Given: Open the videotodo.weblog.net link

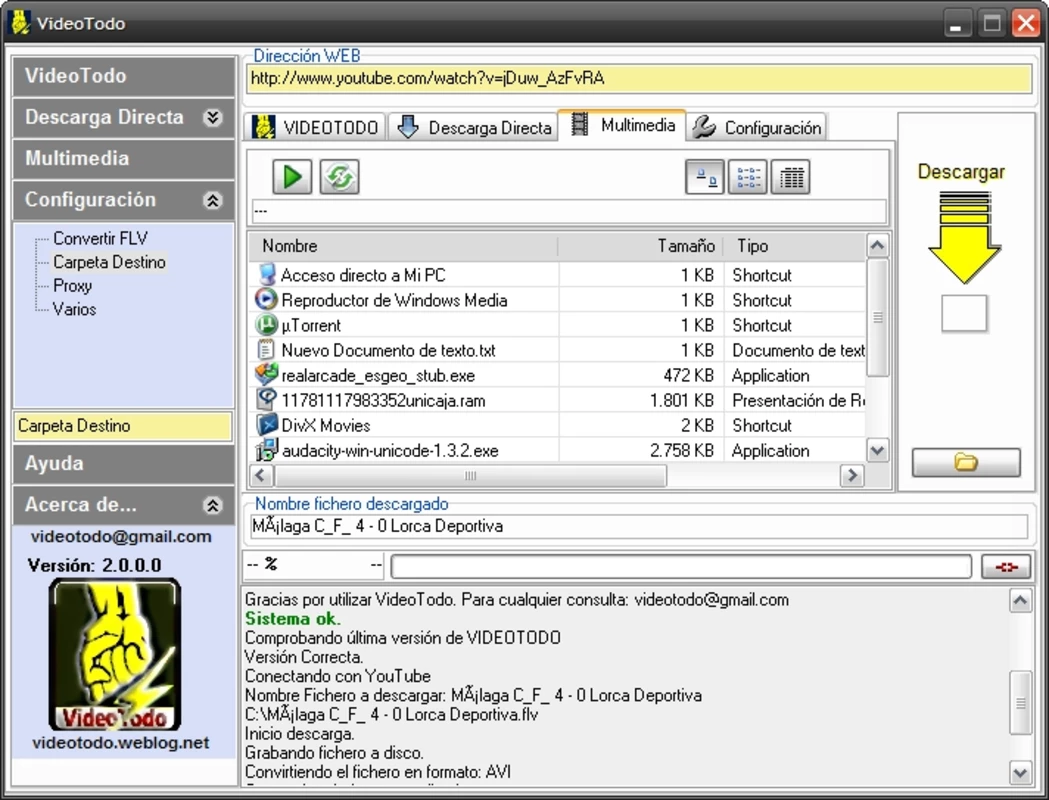Looking at the screenshot, I should click(x=120, y=742).
